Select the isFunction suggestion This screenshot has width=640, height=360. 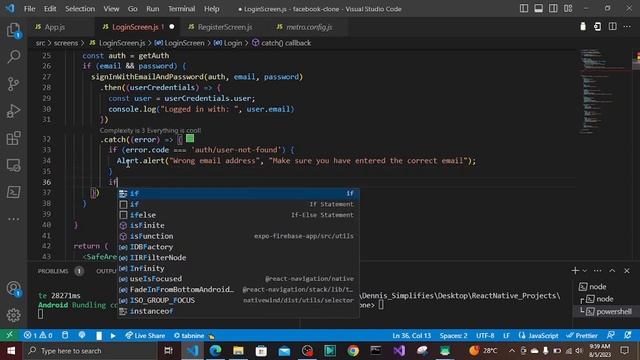tap(238, 236)
